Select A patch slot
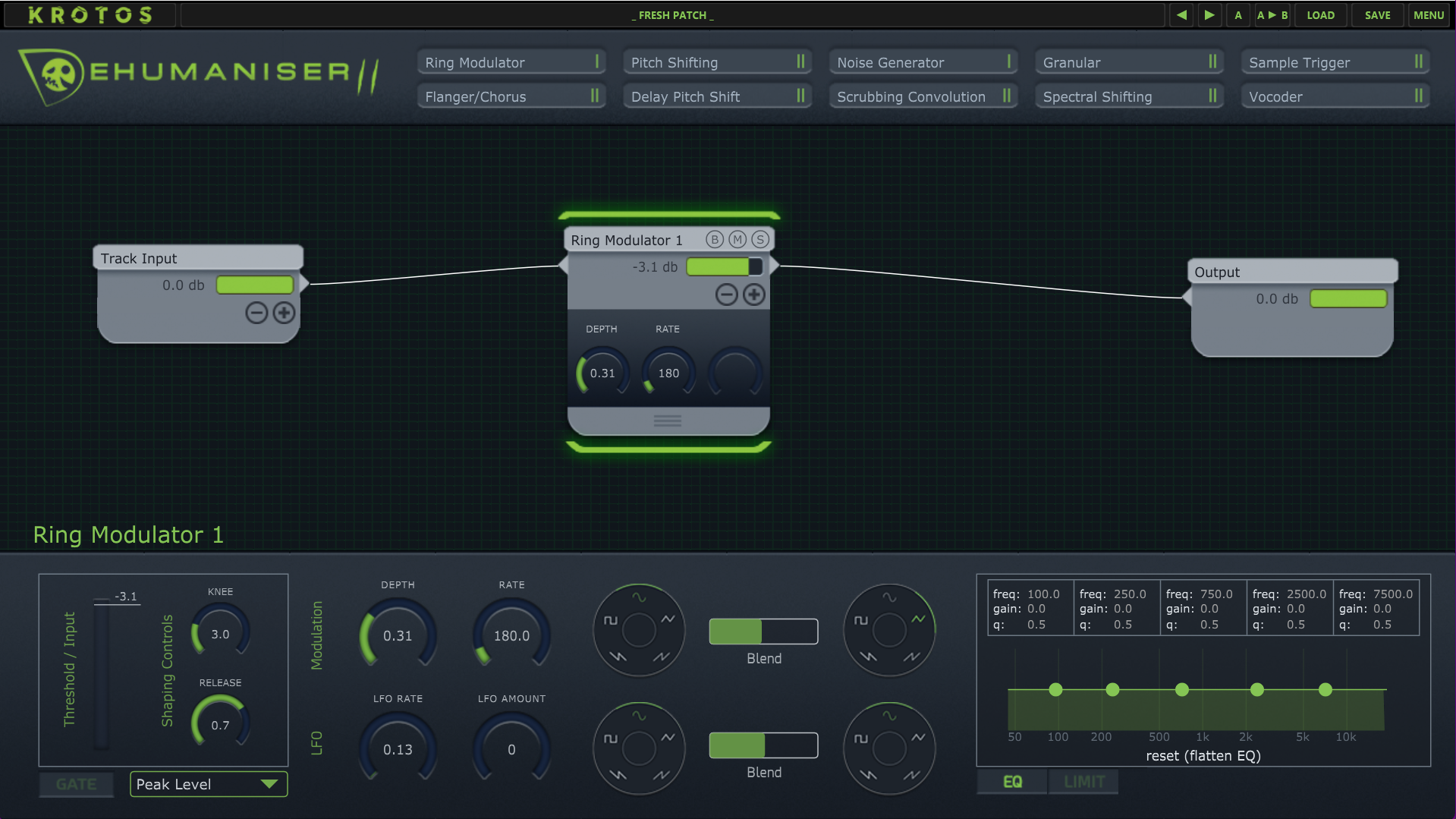This screenshot has width=1456, height=819. (1238, 14)
